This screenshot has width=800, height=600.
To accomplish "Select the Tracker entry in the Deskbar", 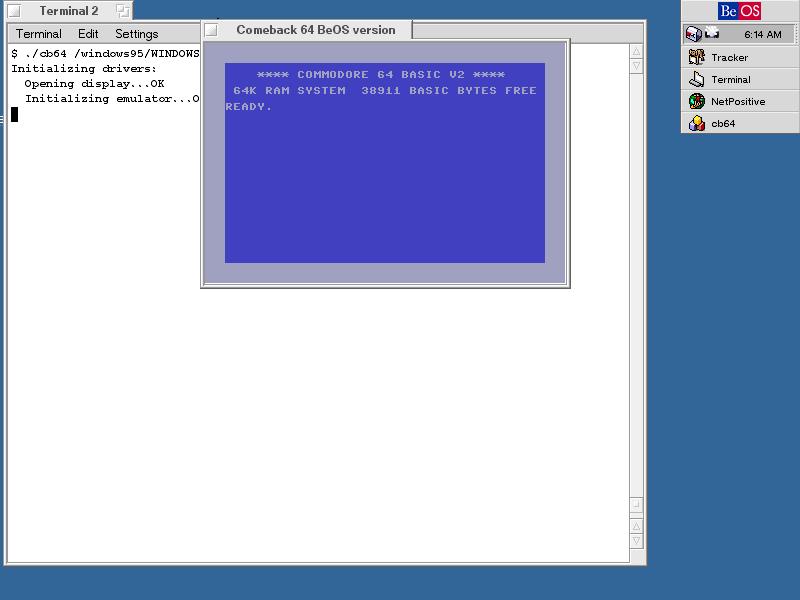I will [x=740, y=57].
